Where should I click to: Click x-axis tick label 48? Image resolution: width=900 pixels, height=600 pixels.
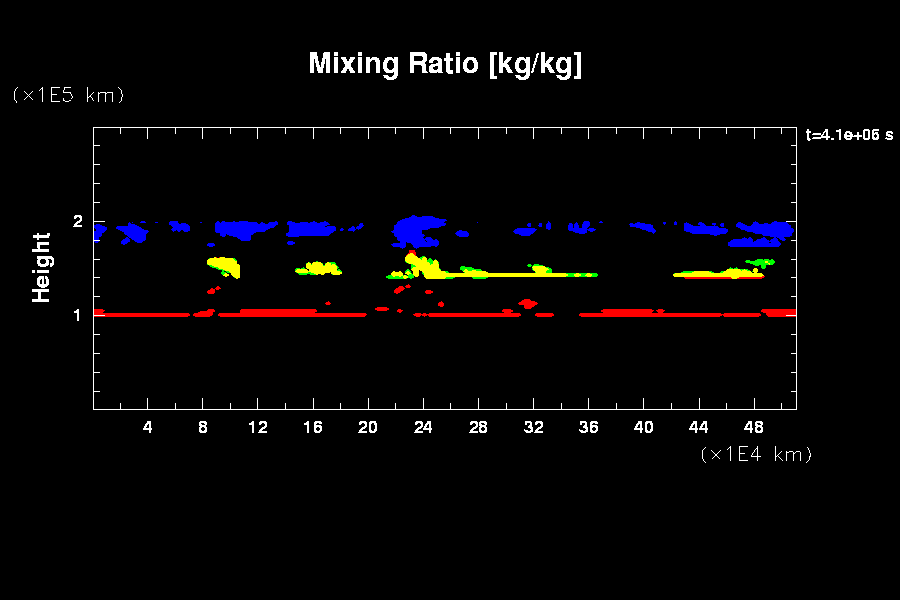[753, 427]
